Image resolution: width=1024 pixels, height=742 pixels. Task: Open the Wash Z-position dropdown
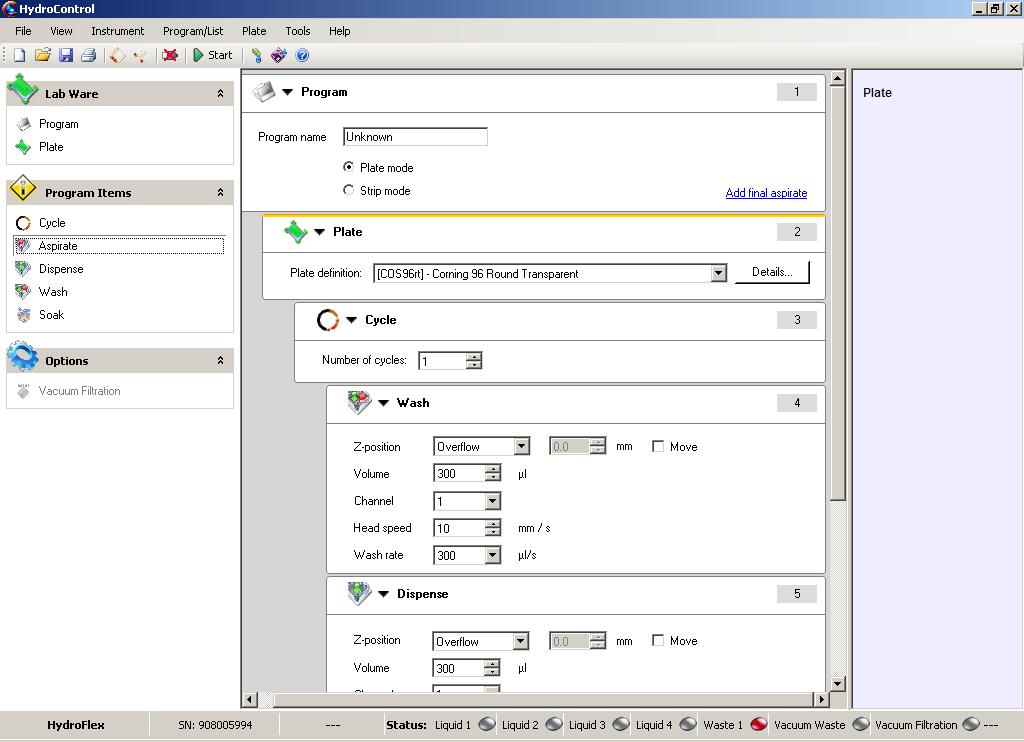coord(521,447)
